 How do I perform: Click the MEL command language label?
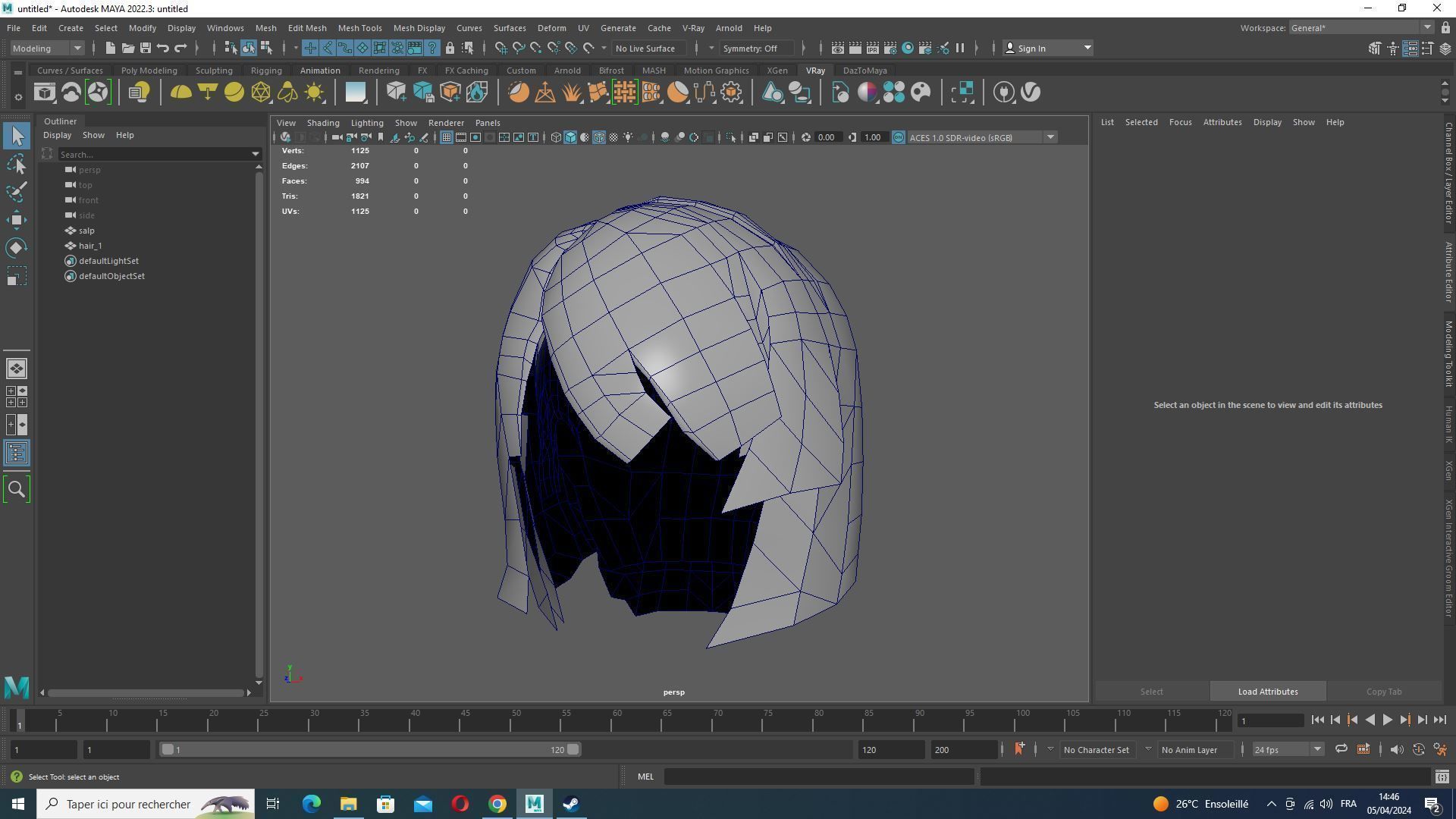645,777
